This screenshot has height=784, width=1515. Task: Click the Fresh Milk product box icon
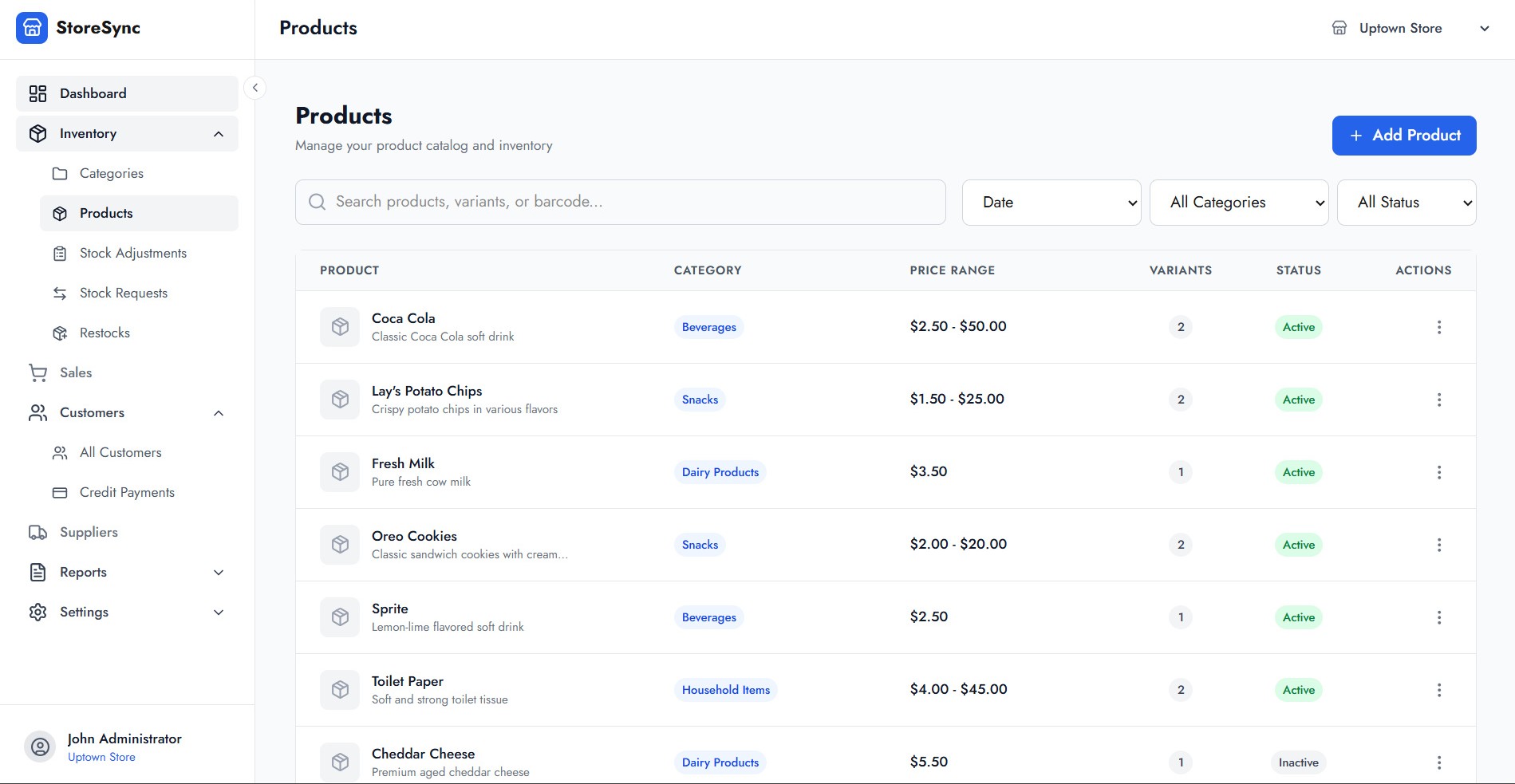pyautogui.click(x=340, y=472)
